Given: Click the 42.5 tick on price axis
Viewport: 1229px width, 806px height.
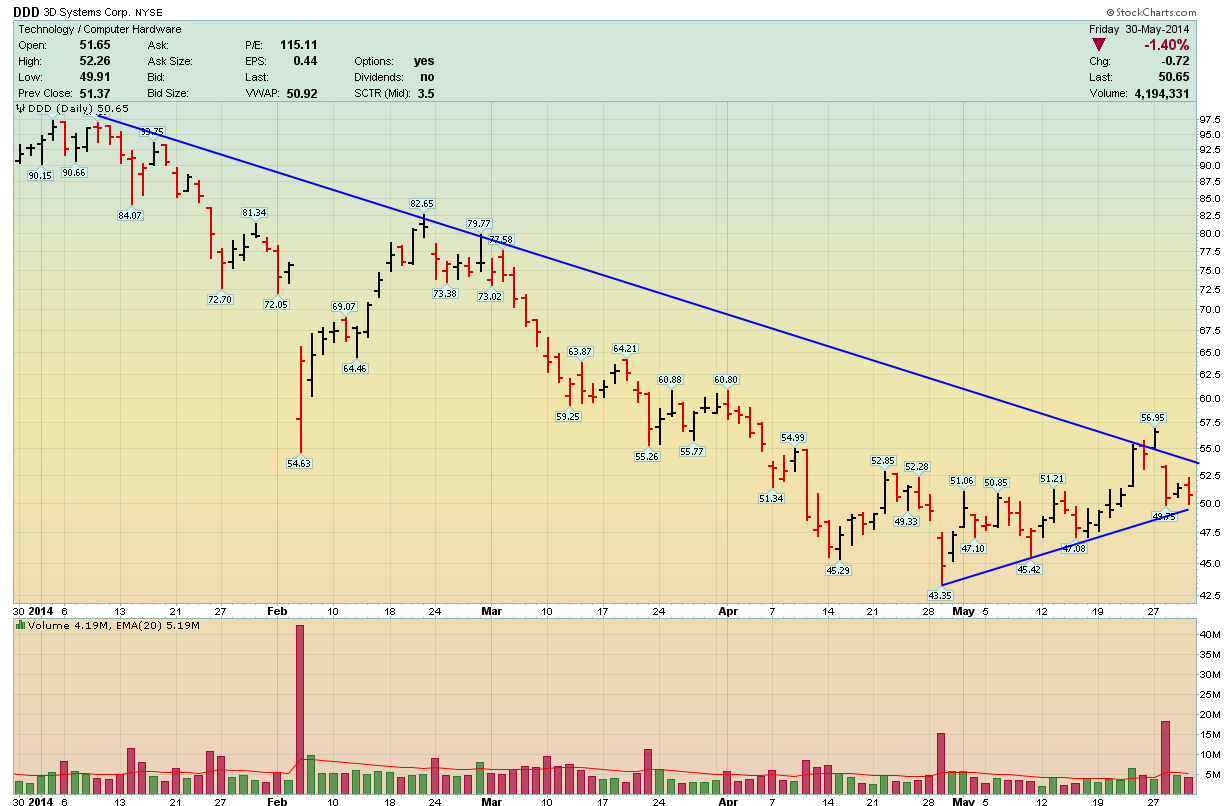Looking at the screenshot, I should click(x=1208, y=596).
